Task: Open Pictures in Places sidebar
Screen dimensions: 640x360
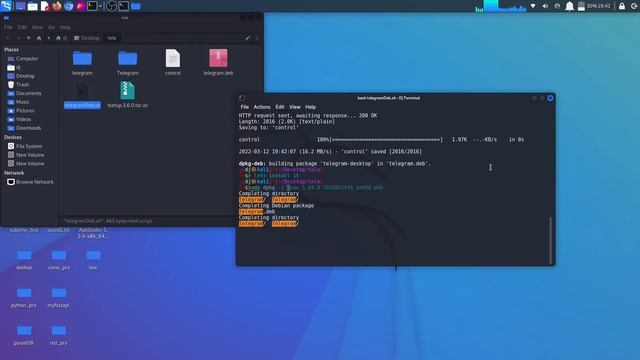Action: [25, 111]
